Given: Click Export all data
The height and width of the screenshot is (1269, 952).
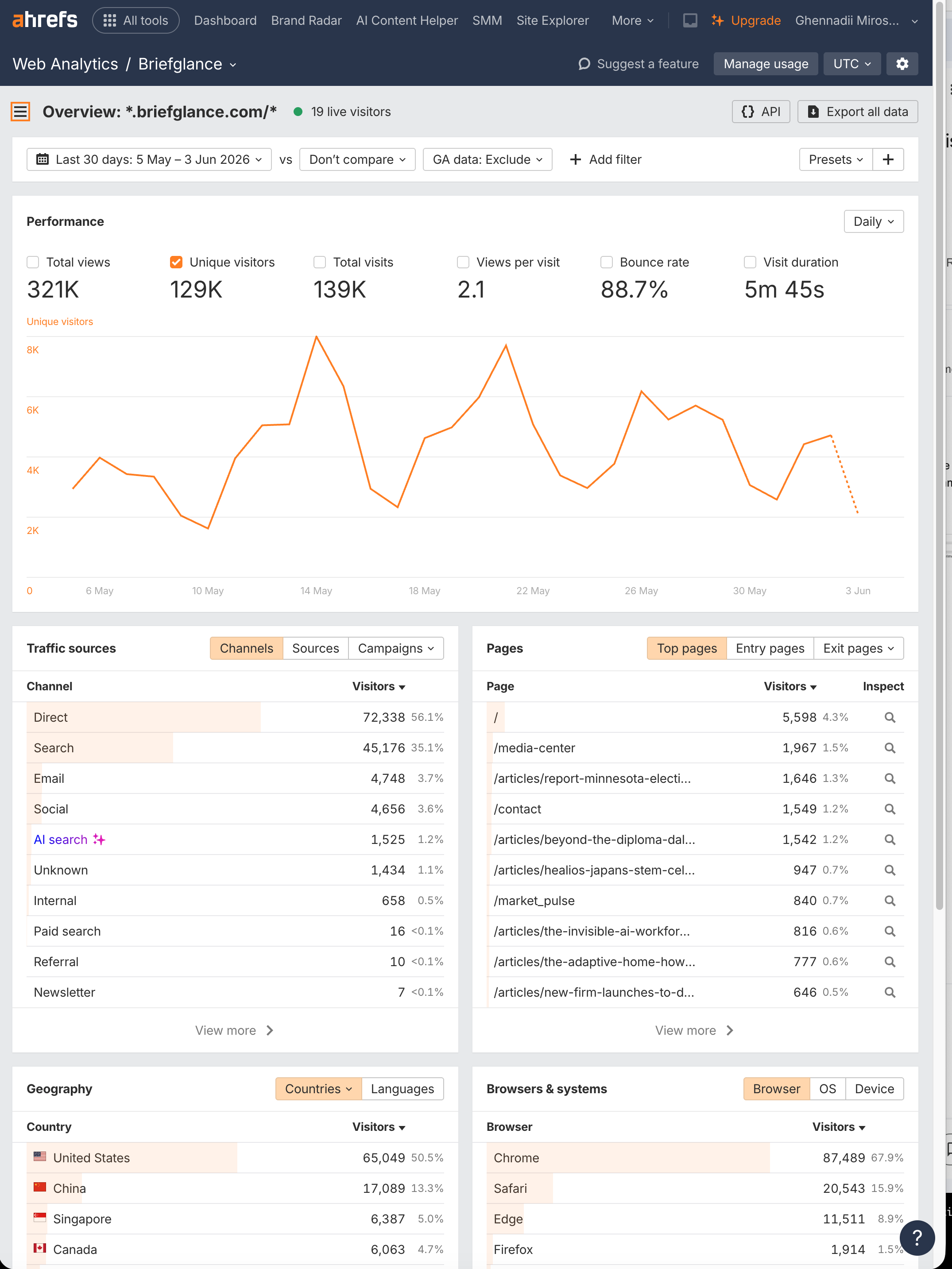Looking at the screenshot, I should (x=857, y=111).
